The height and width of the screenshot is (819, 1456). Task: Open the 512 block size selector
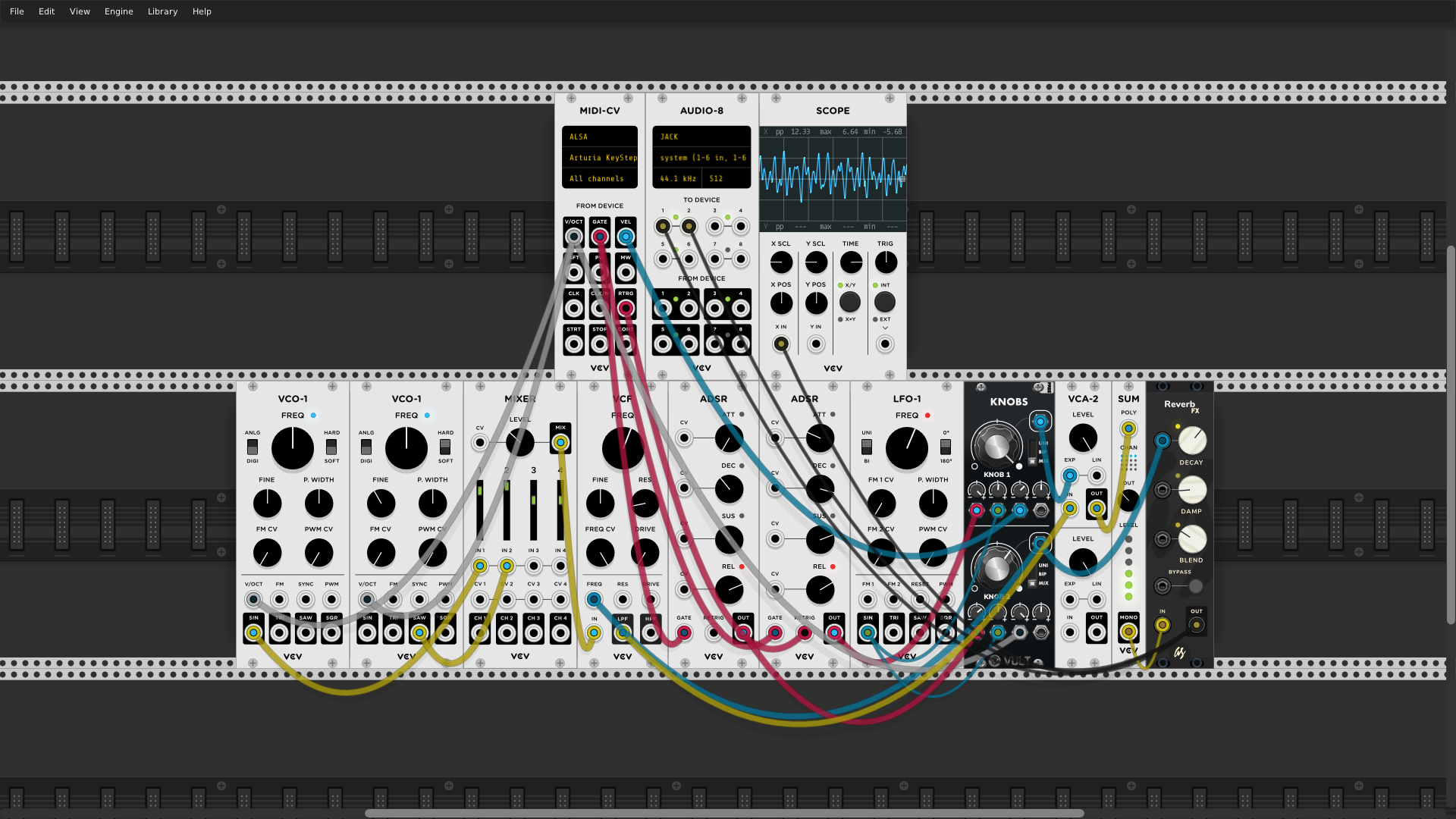click(726, 179)
